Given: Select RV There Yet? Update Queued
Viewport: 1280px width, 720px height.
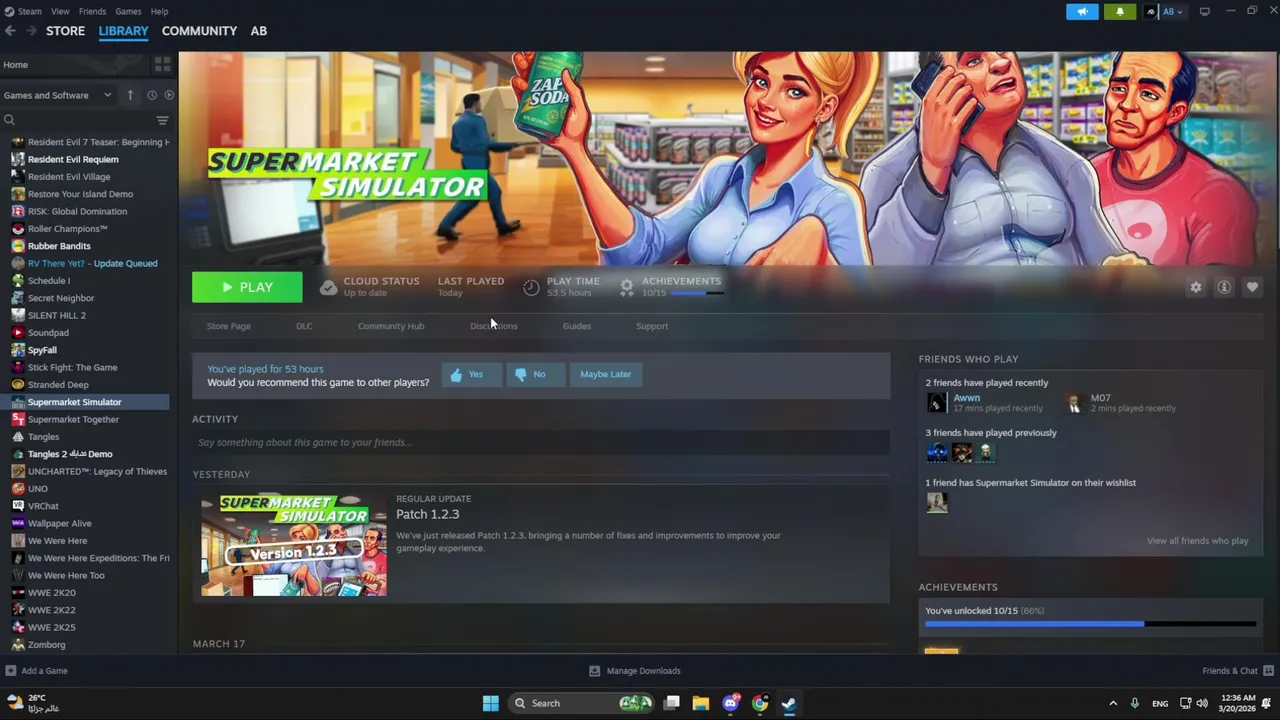Looking at the screenshot, I should click(x=92, y=263).
